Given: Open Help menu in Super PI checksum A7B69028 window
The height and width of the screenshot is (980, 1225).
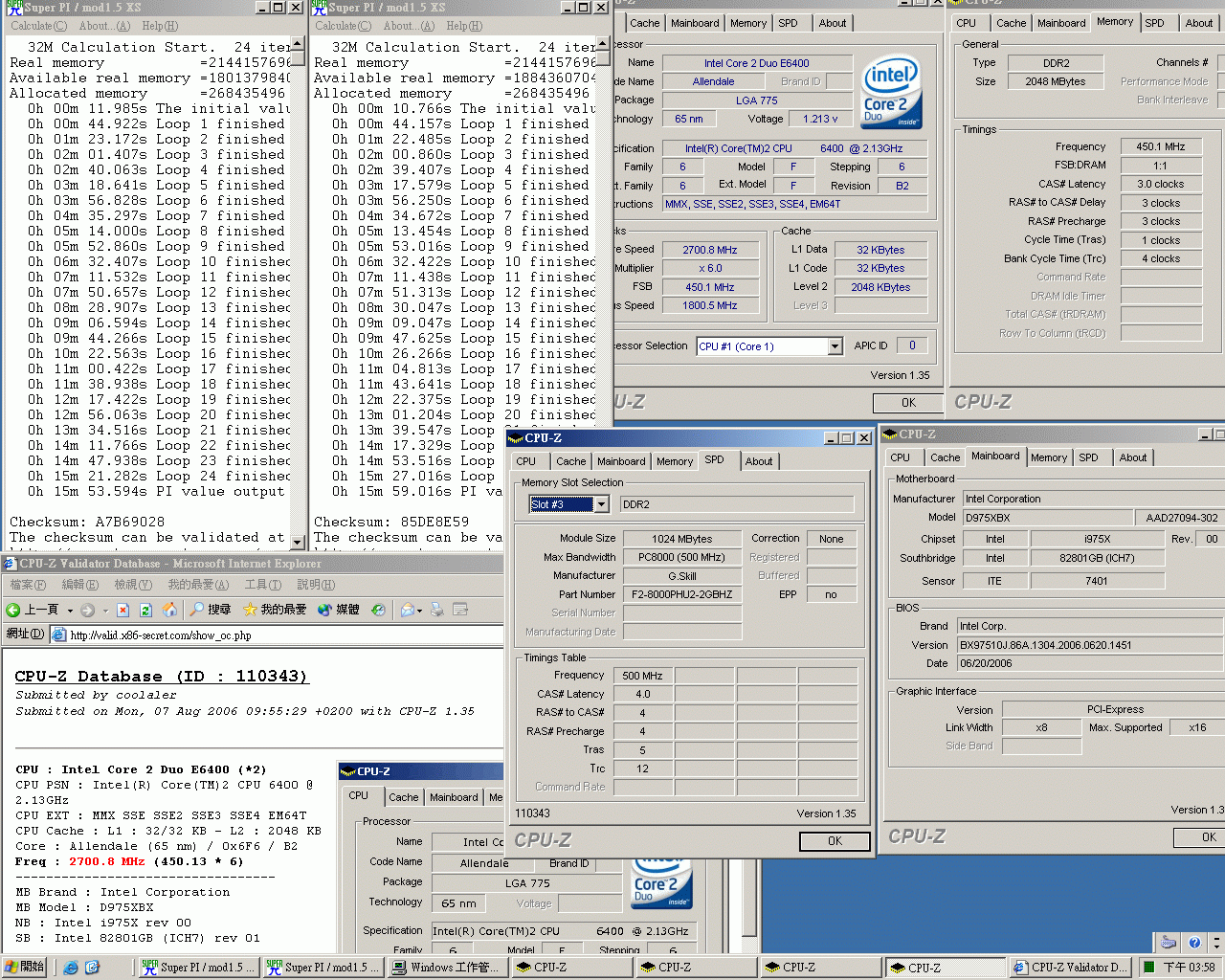Looking at the screenshot, I should pos(160,26).
